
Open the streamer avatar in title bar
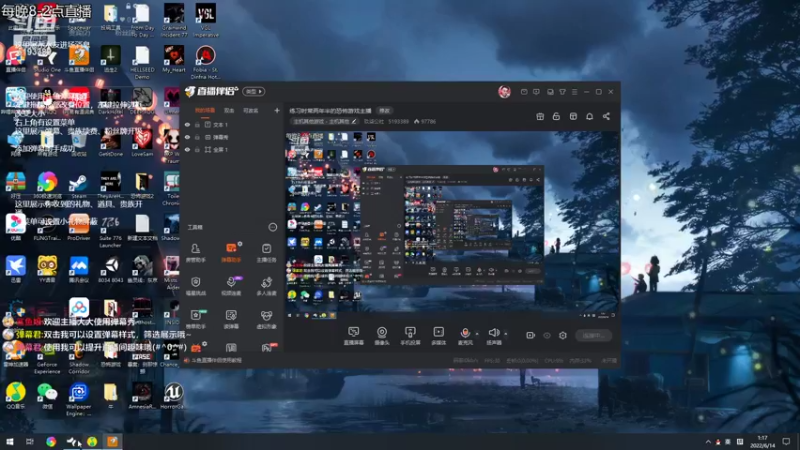[504, 92]
